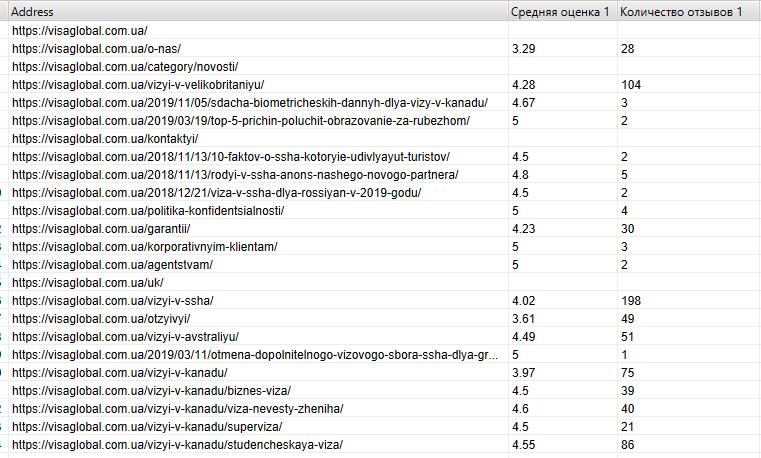Viewport: 761px width, 458px height.
Task: Select the /uk/ URL row
Action: click(x=88, y=283)
